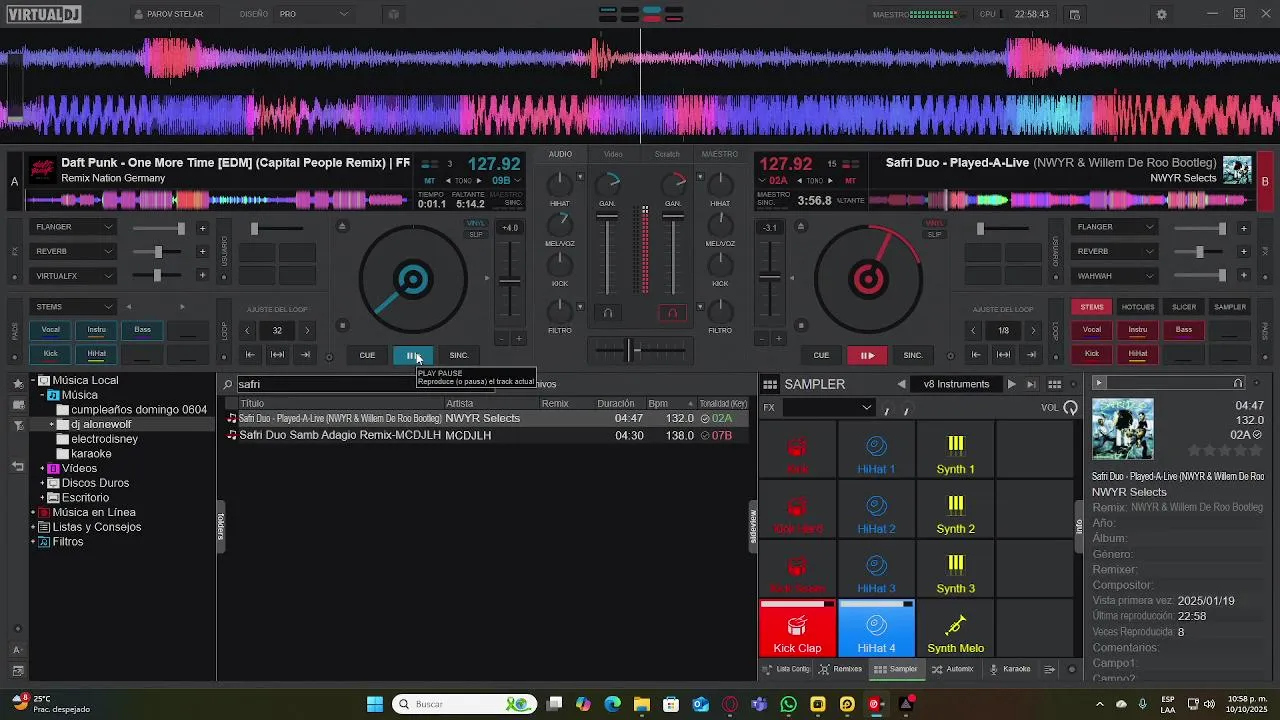Viewport: 1280px width, 720px height.
Task: Halve the loop length on deck A
Action: point(247,331)
